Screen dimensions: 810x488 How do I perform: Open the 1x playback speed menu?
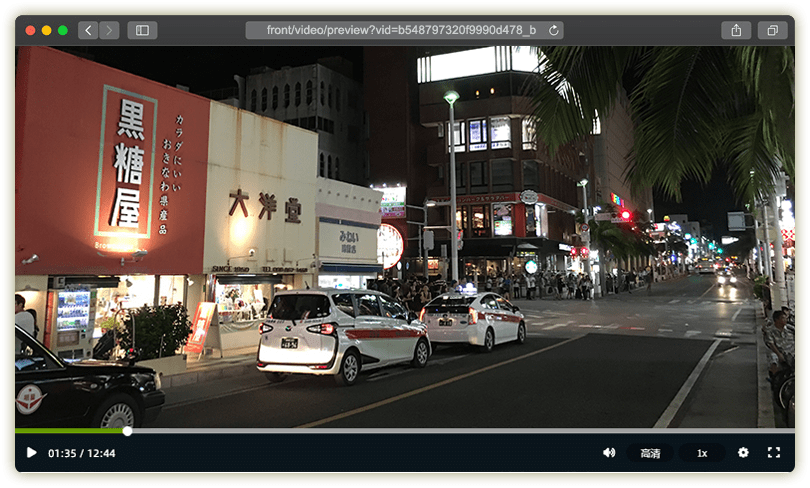(x=702, y=453)
